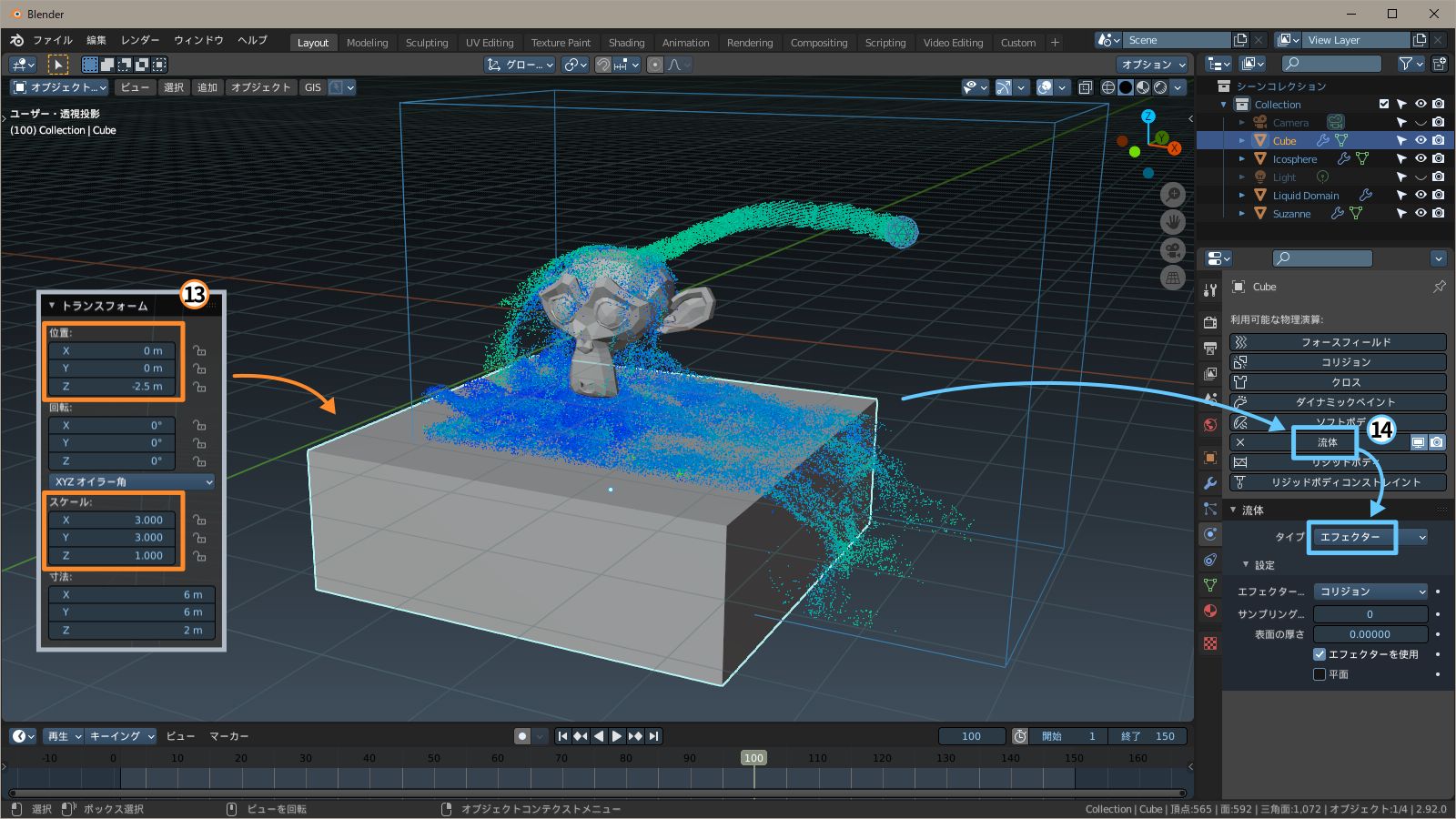Open the エフェクター type コリジョン dropdown
Screen dimensions: 1456x819
[1370, 591]
